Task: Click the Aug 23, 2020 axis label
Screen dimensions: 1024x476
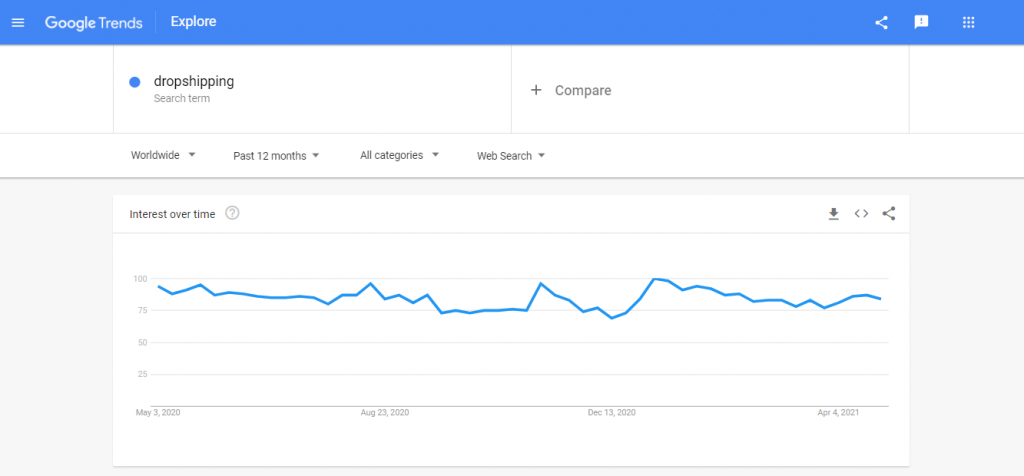Action: [385, 413]
